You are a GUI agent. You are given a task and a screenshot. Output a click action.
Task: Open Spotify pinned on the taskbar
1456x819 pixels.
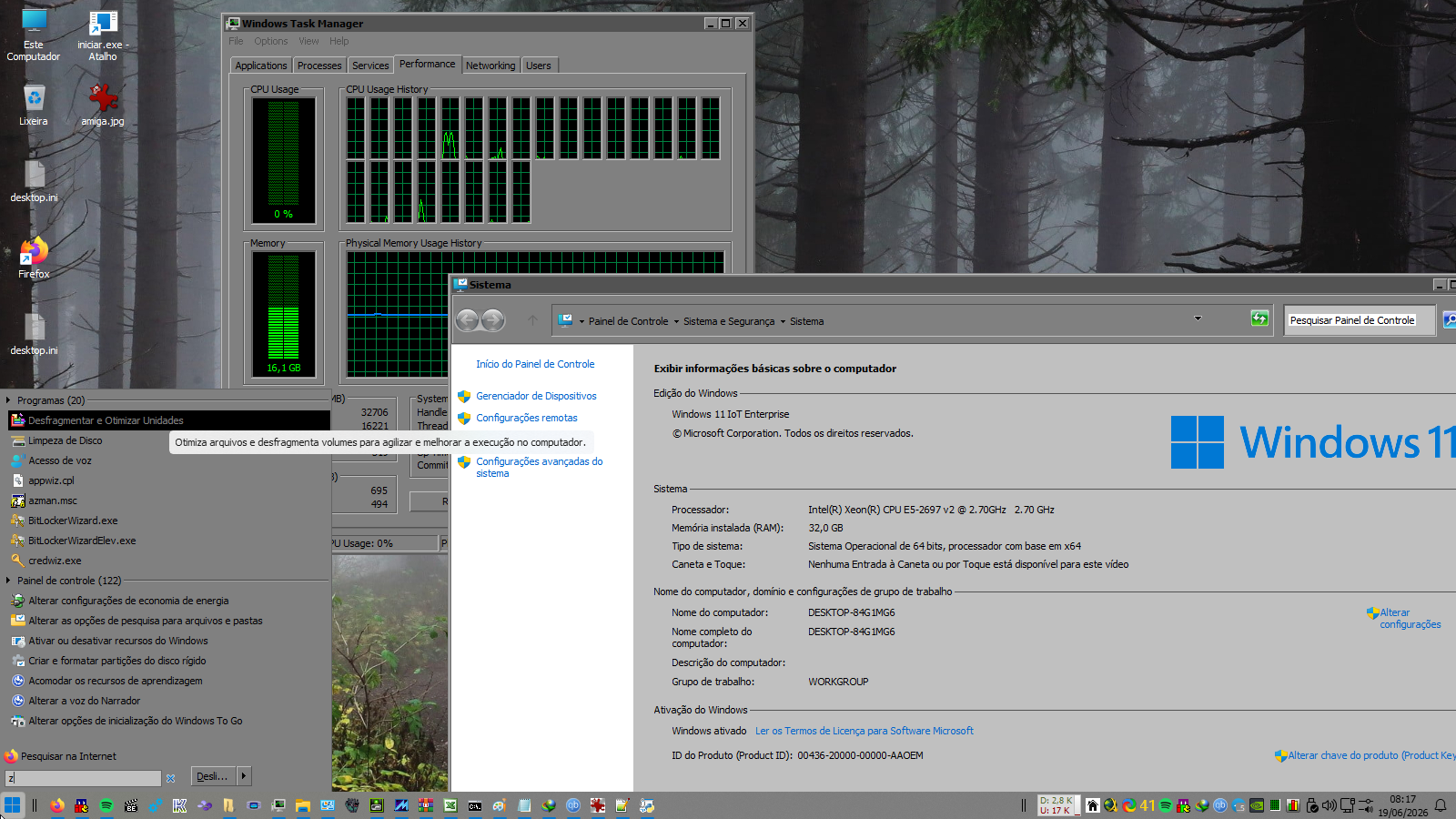(106, 805)
